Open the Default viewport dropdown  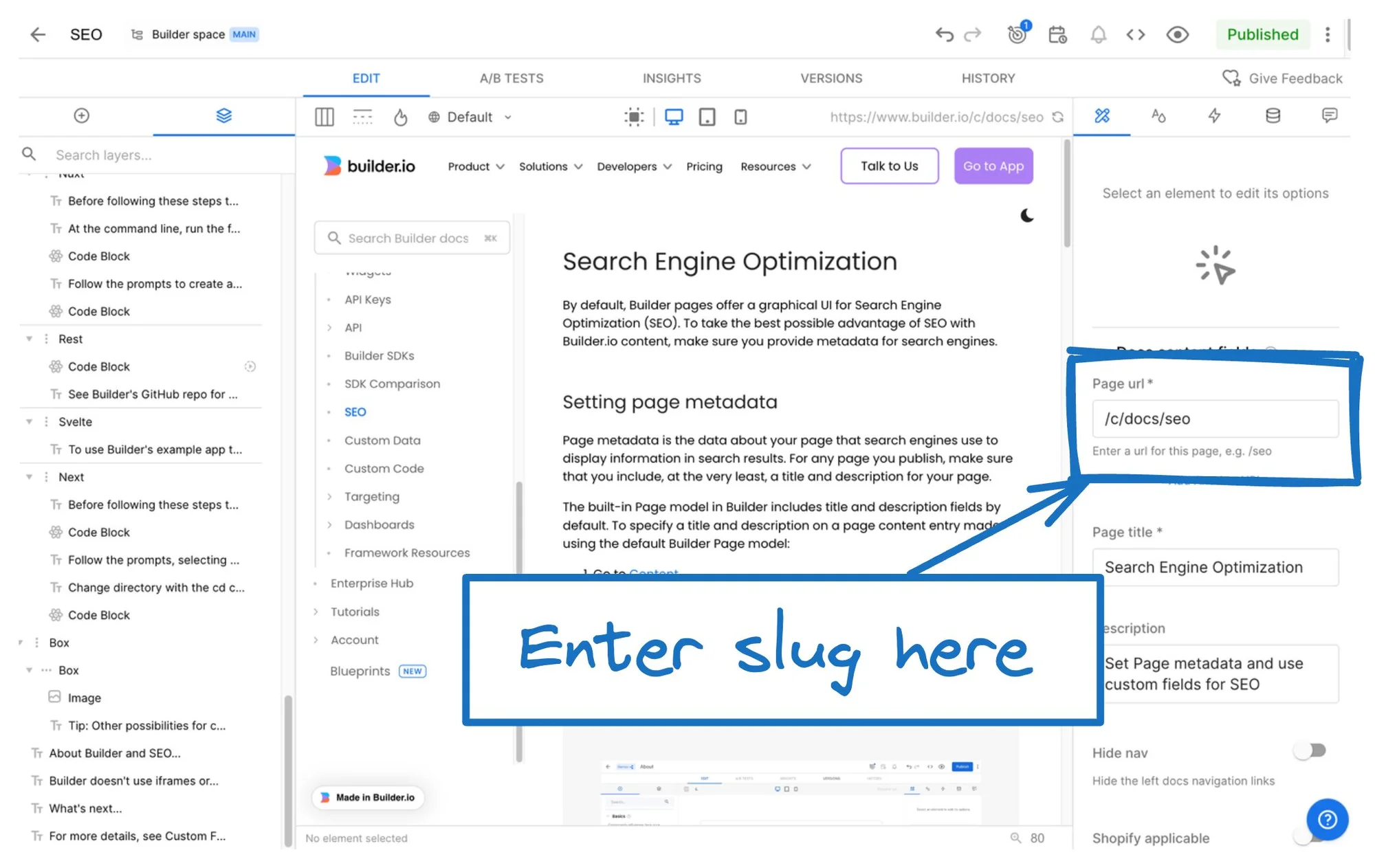[x=470, y=117]
